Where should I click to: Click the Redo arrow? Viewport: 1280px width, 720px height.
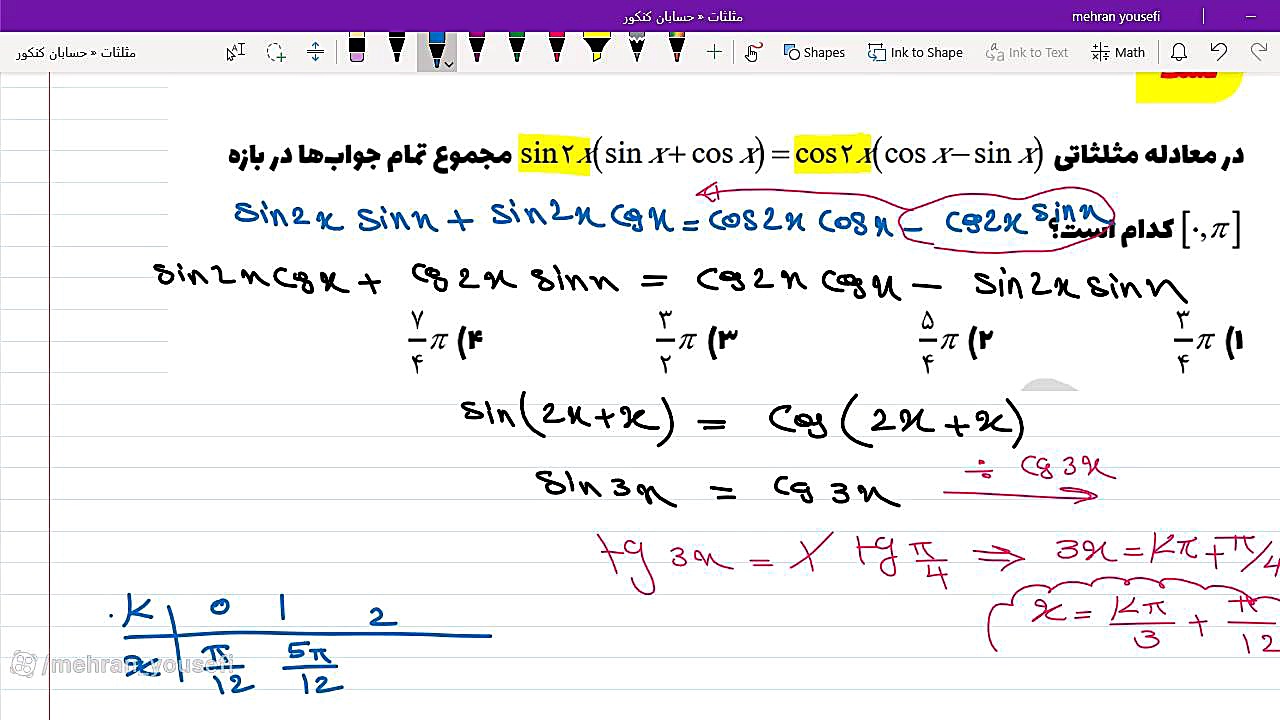[x=1259, y=52]
